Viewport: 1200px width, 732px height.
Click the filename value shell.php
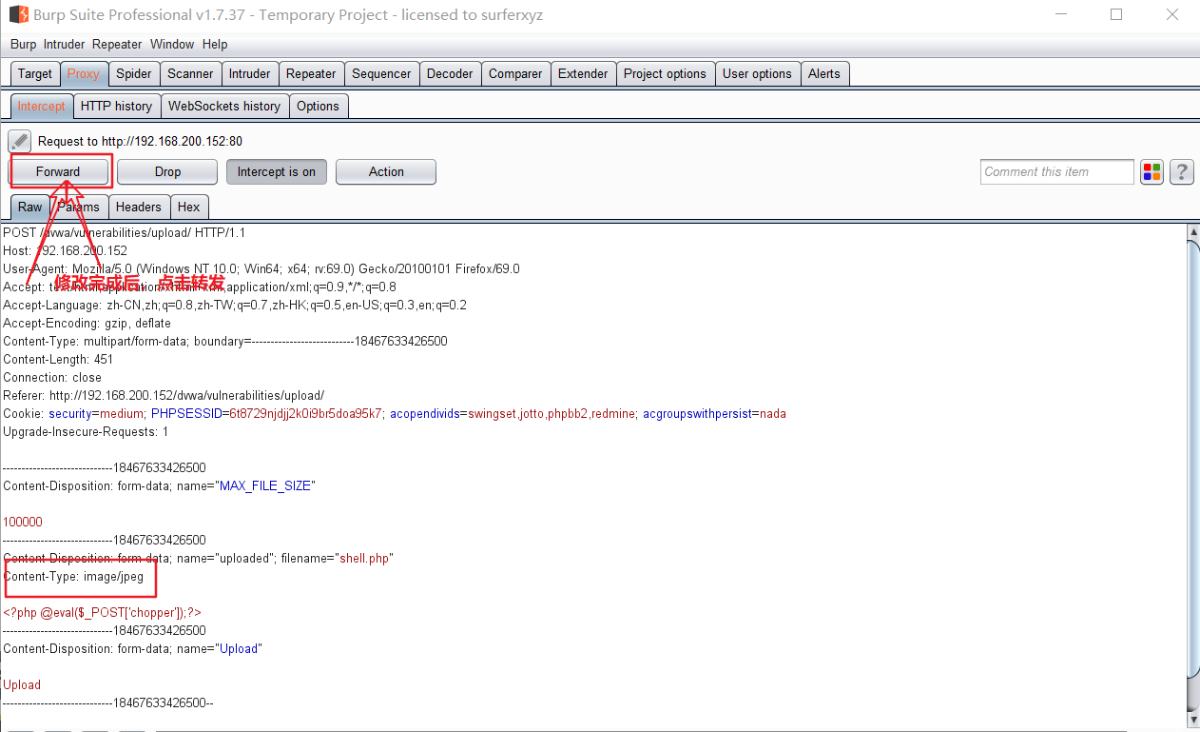click(364, 558)
